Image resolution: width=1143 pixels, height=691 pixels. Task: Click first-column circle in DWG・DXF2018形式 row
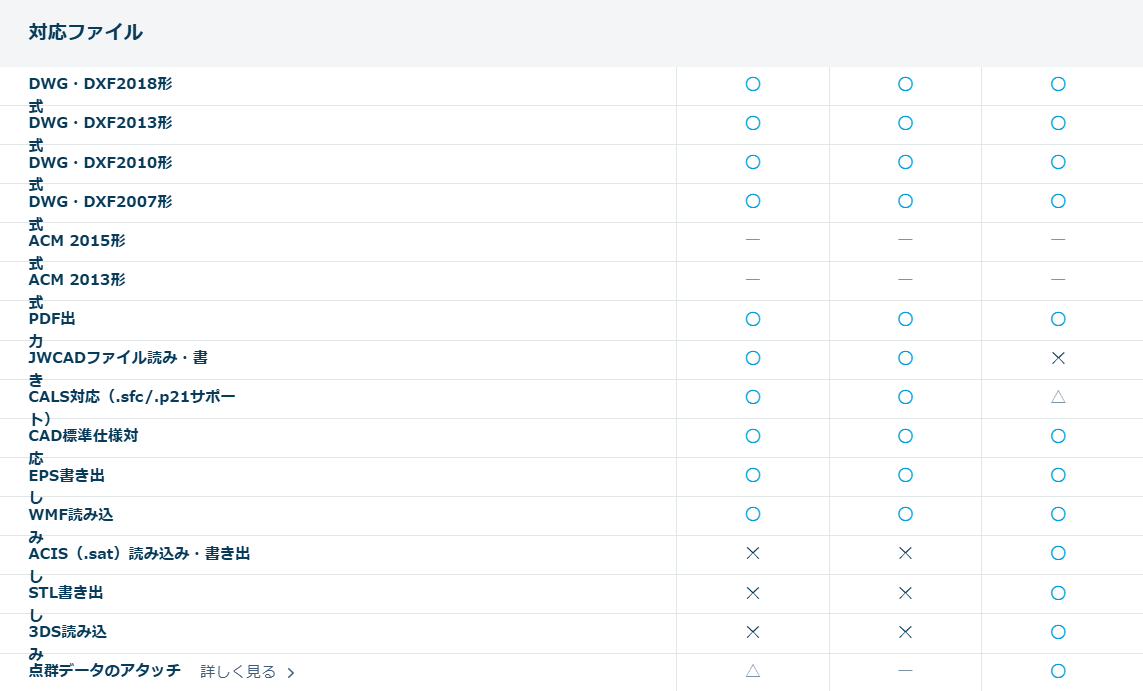point(753,84)
